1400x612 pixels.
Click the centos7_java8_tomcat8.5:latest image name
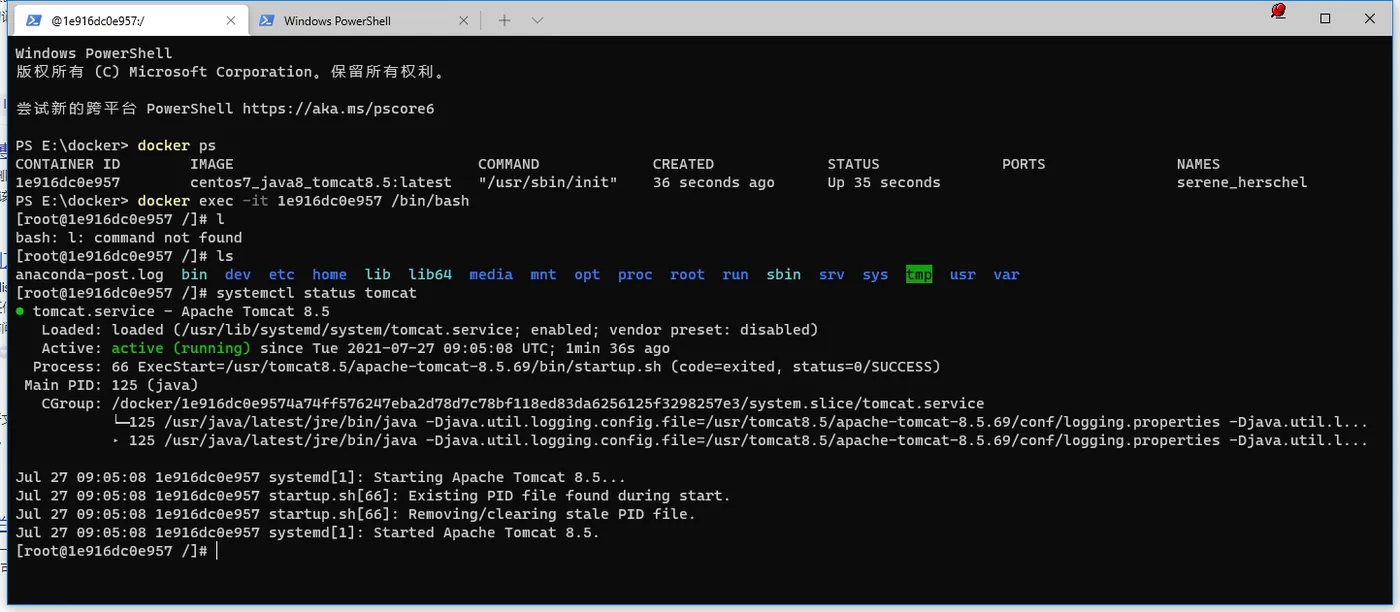click(x=320, y=183)
